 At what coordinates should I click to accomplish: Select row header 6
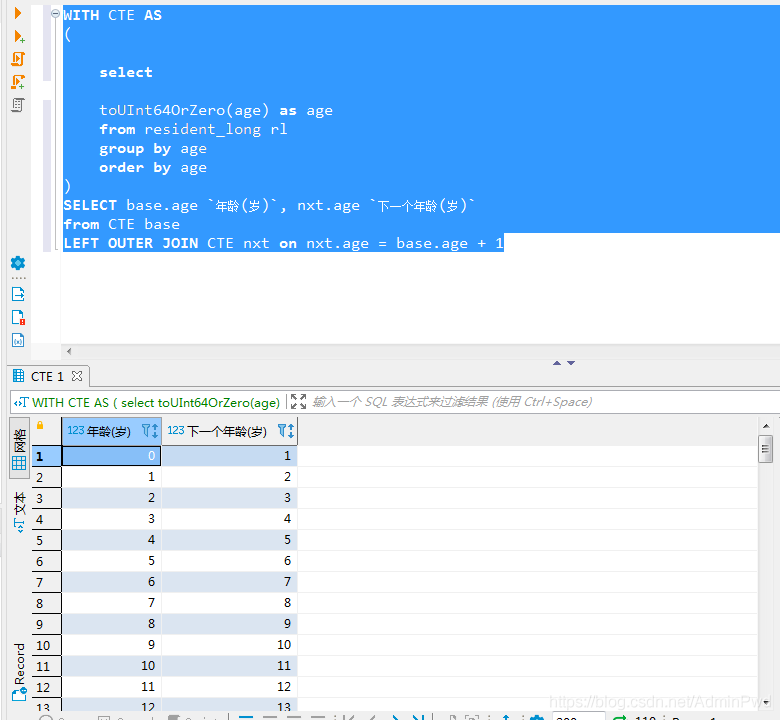46,561
